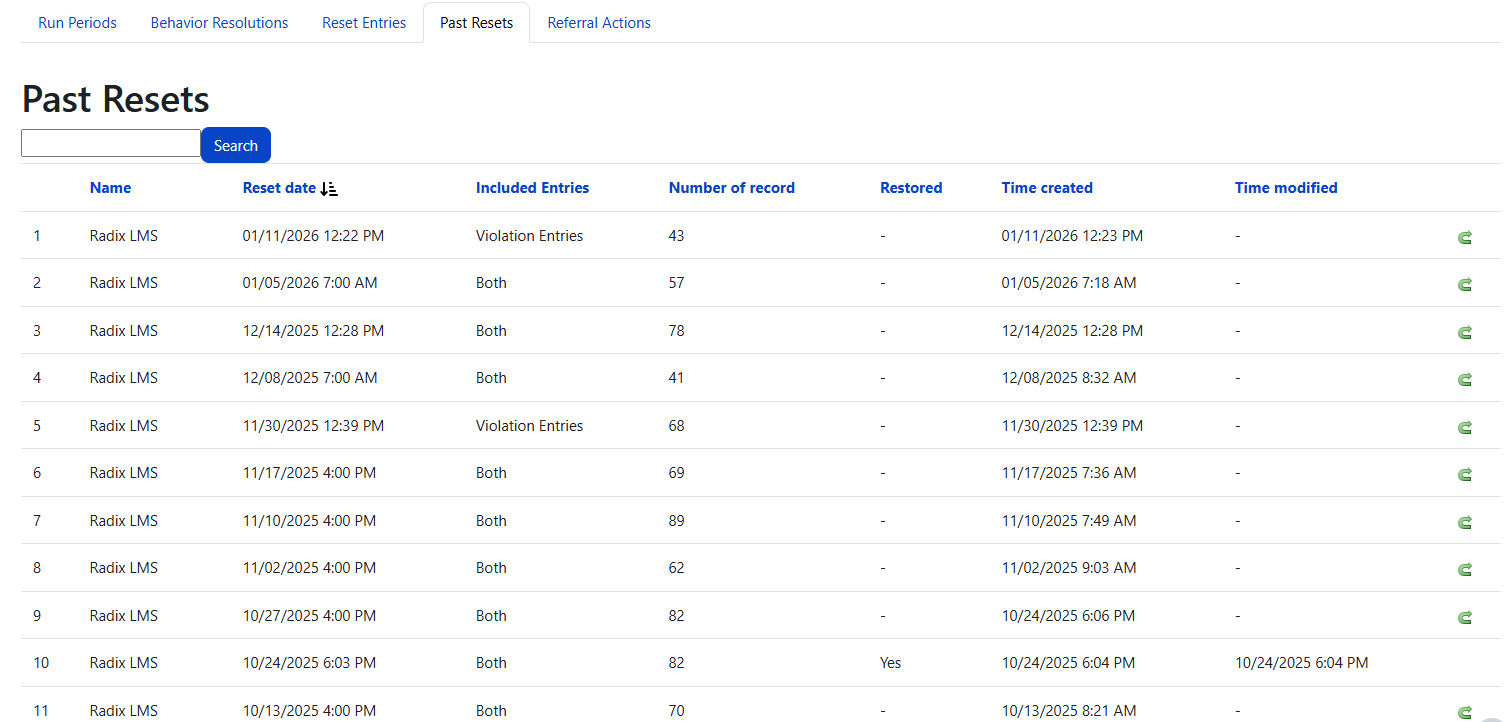
Task: Click Reset date 01/05/2026 7:00 AM
Action: 310,283
